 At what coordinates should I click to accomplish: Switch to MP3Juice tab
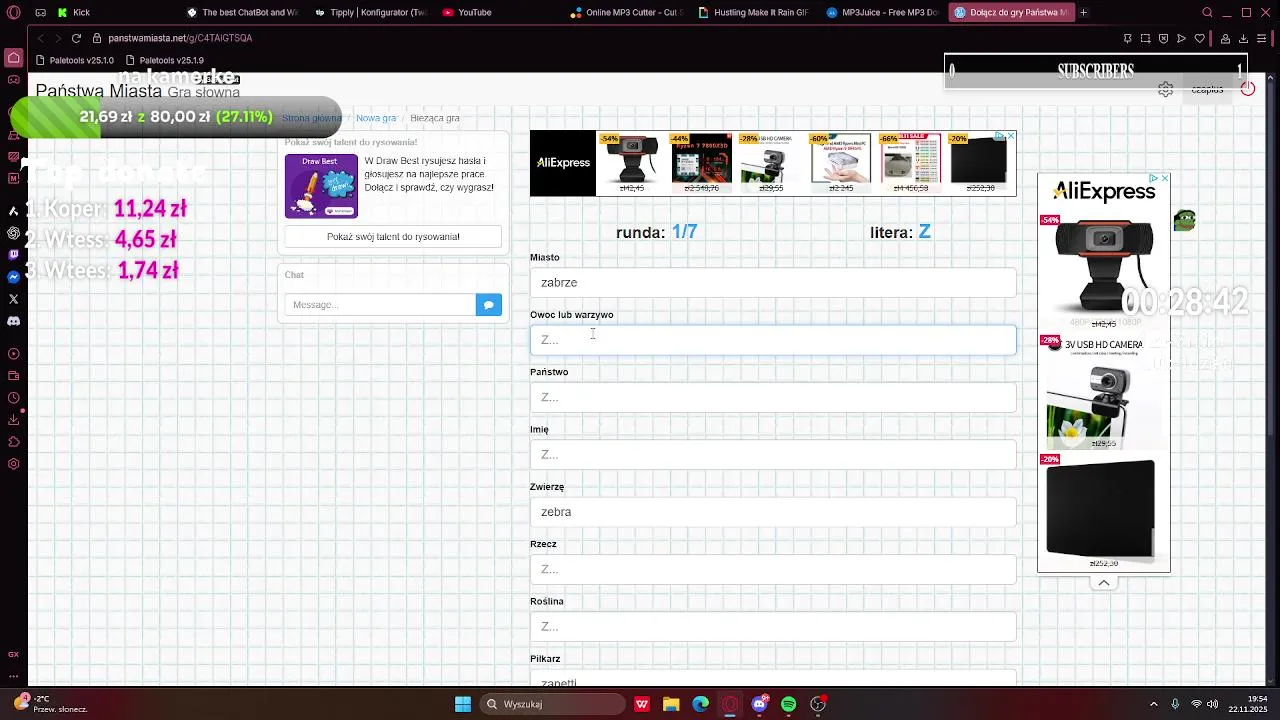882,12
